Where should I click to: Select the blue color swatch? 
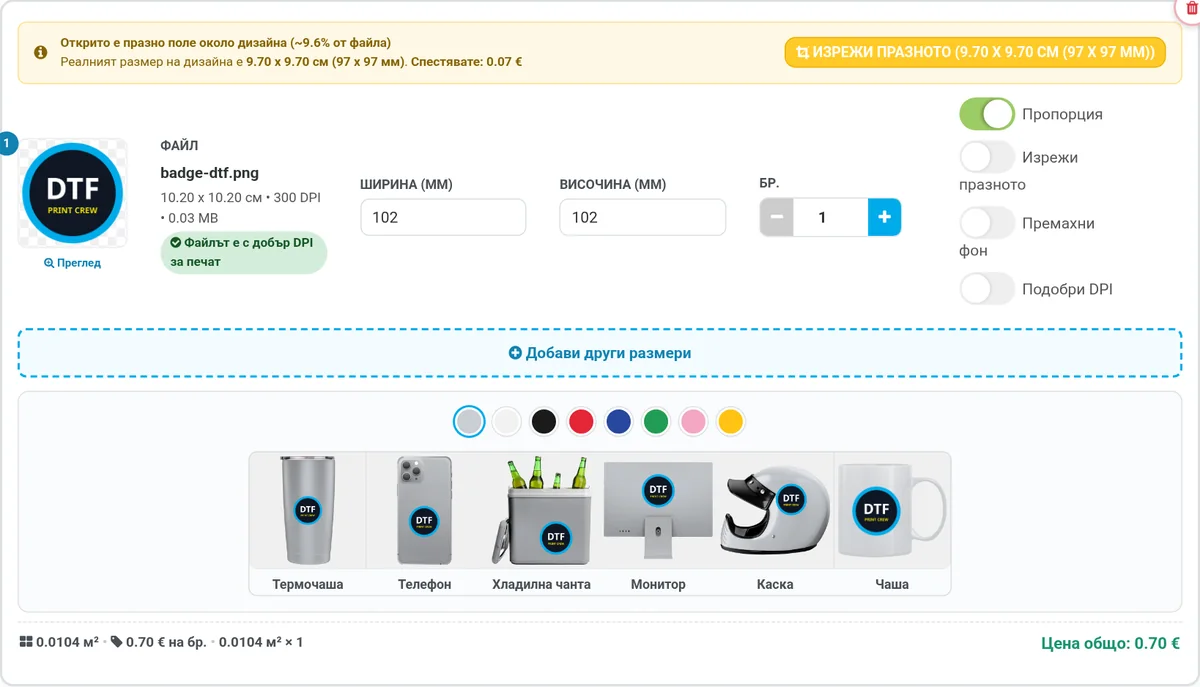619,422
